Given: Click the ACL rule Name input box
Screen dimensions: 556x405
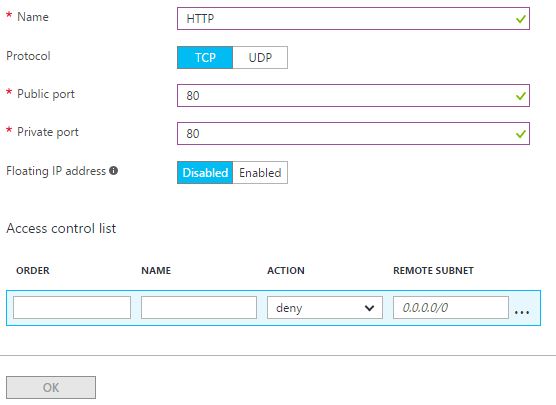Looking at the screenshot, I should coord(199,308).
